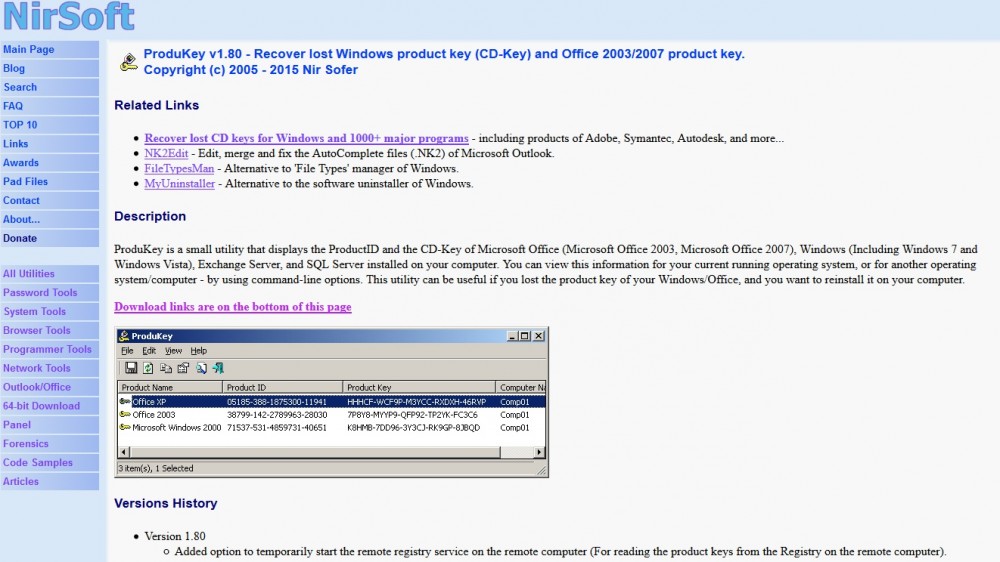Open the File menu in ProduKey window
This screenshot has width=1000, height=562.
(x=127, y=351)
